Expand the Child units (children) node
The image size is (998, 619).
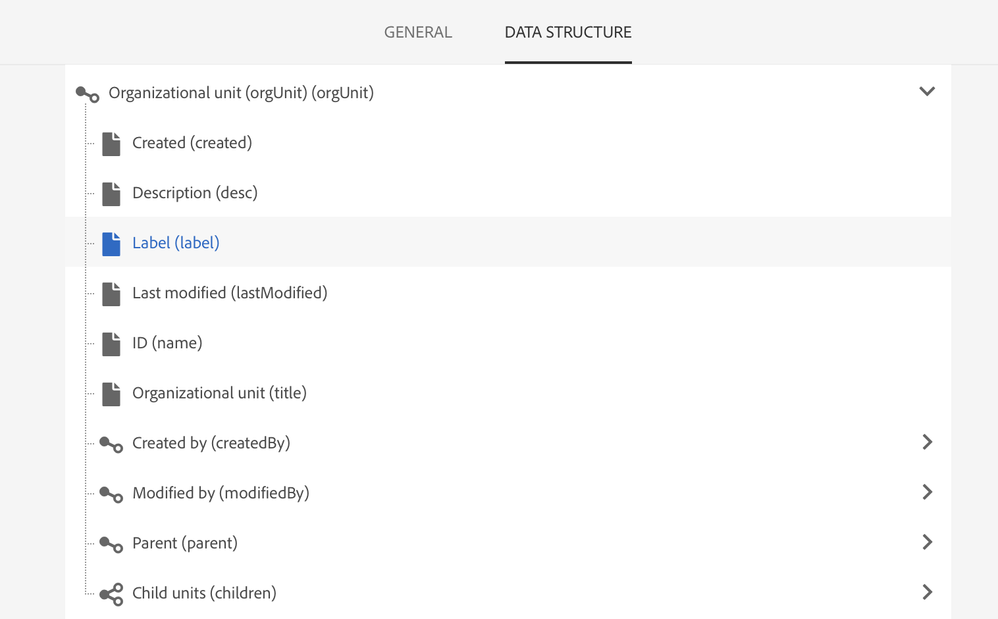(927, 592)
